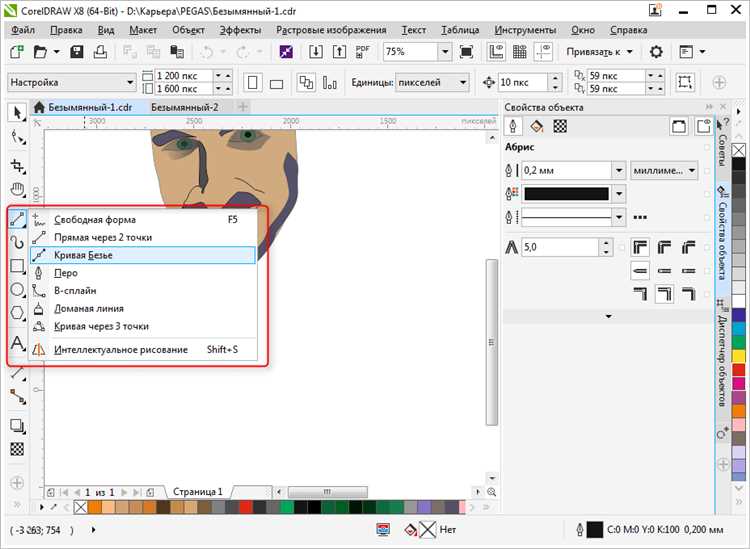Click the Full-screen preview icon
Viewport: 750px width, 549px height.
tap(466, 52)
